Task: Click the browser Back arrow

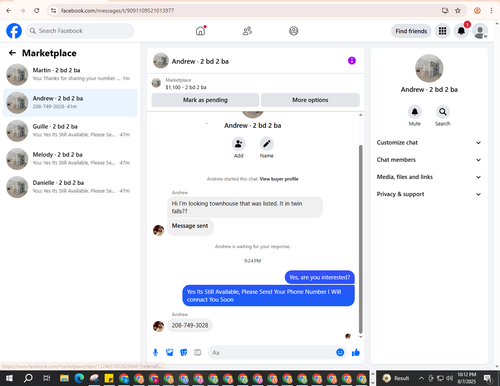Action: click(9, 11)
